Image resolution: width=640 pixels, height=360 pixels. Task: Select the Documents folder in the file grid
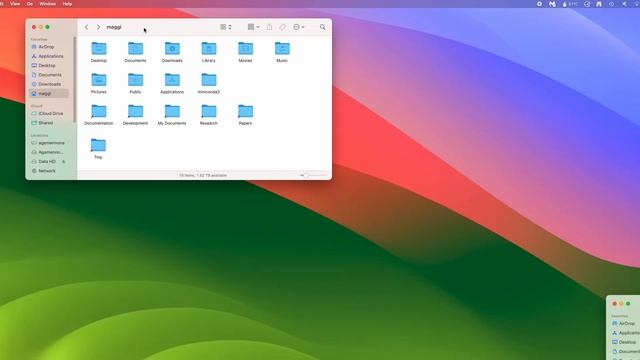click(x=136, y=52)
